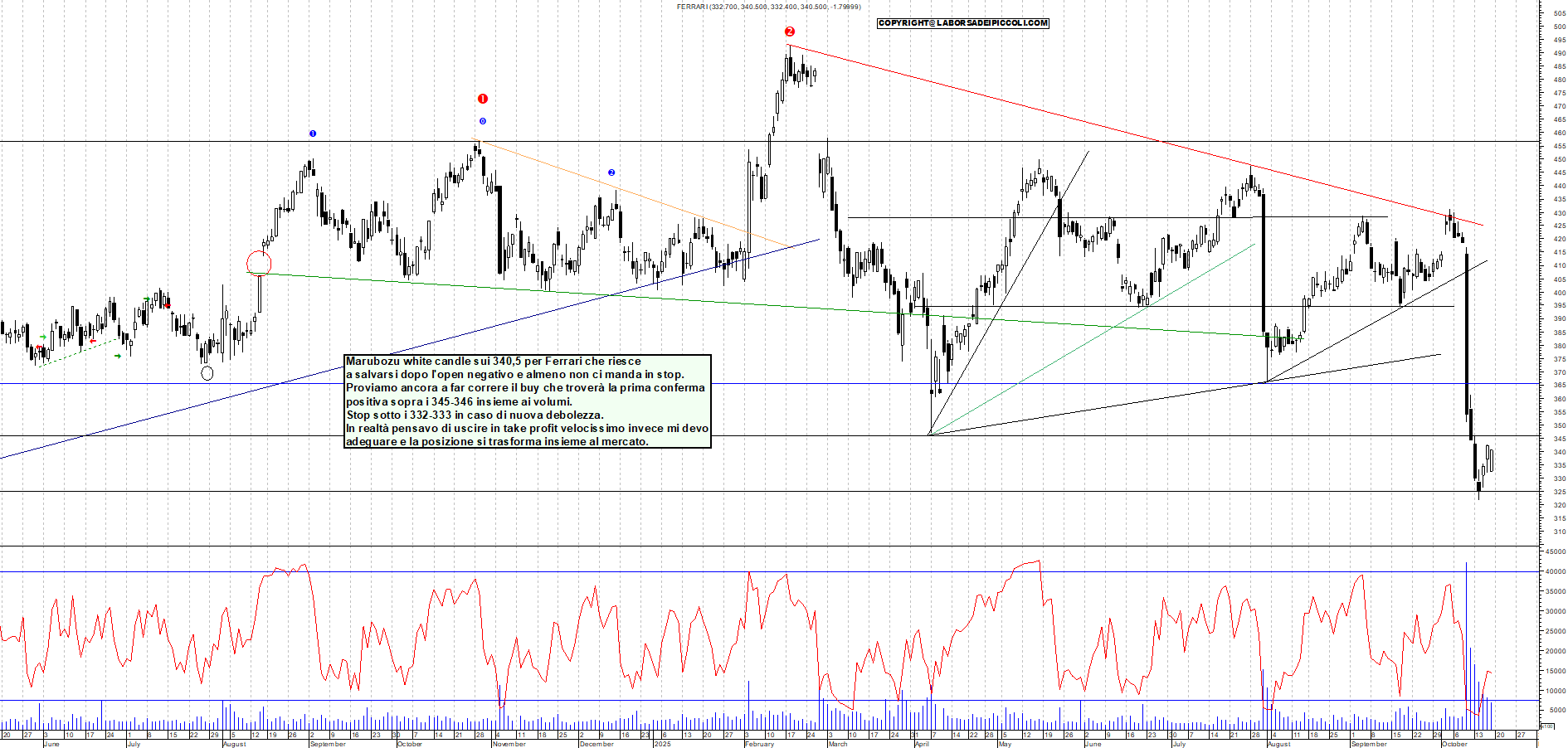
Task: Select the blue marker 0 beneath red marker 1
Action: click(x=483, y=121)
